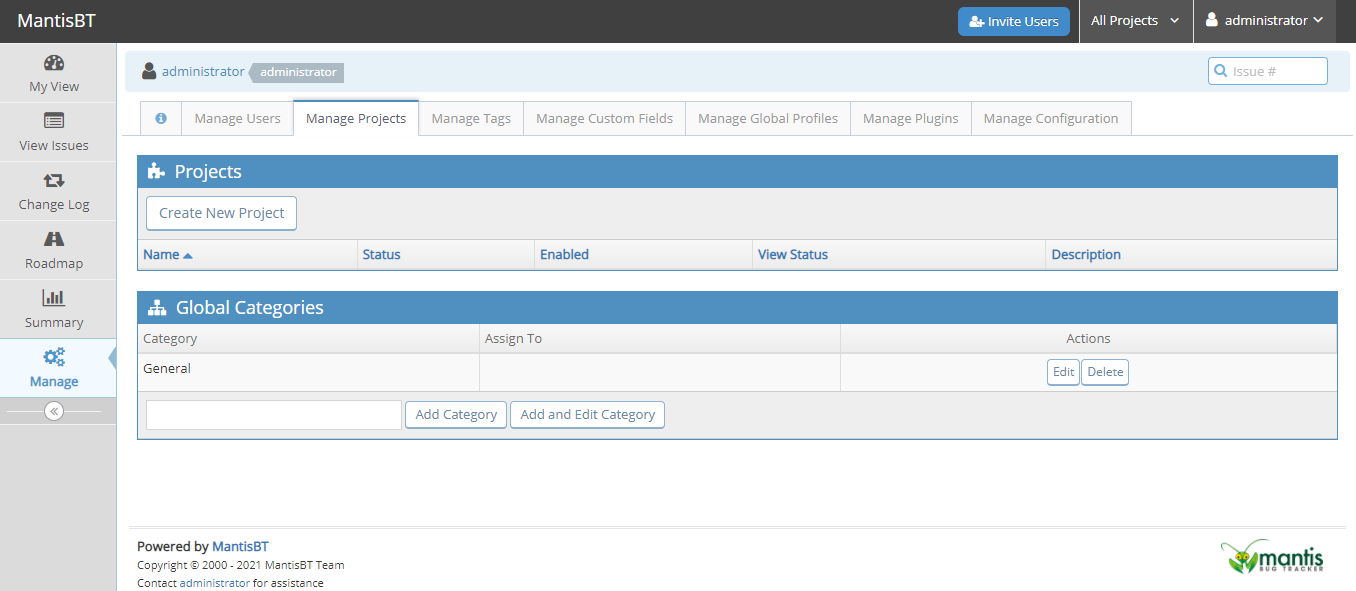1356x591 pixels.
Task: Open the Manage Configuration tab
Action: pyautogui.click(x=1050, y=118)
